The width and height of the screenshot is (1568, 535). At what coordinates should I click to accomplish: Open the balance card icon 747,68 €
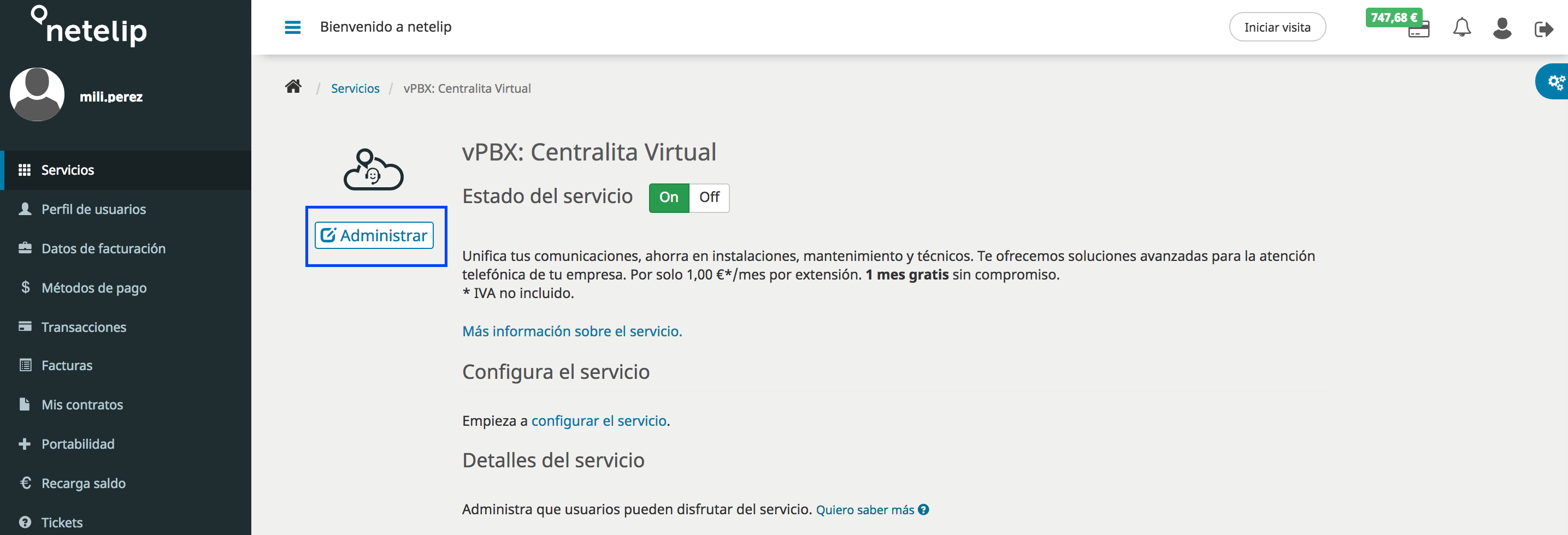pos(1419,30)
